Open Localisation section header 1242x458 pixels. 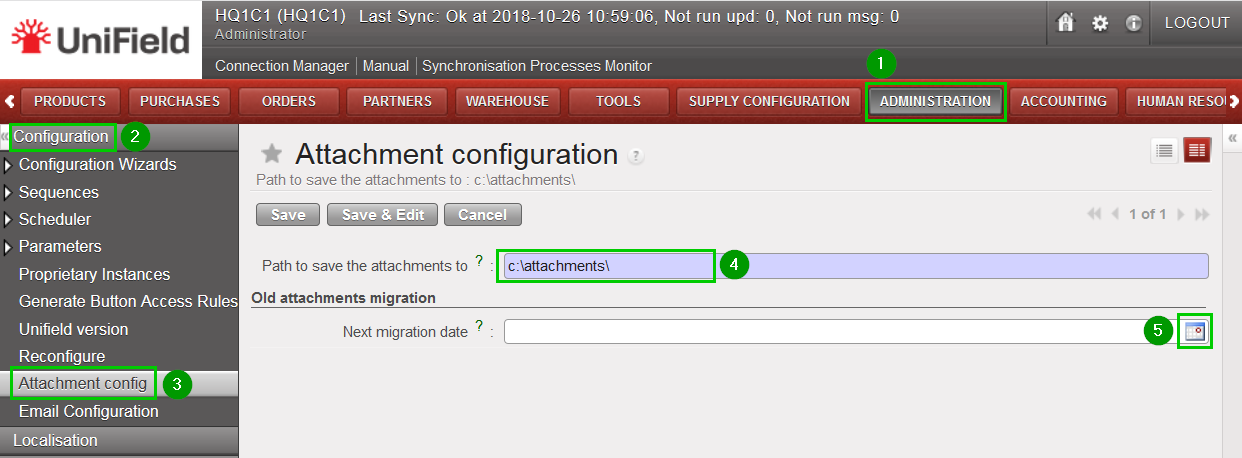pyautogui.click(x=119, y=440)
